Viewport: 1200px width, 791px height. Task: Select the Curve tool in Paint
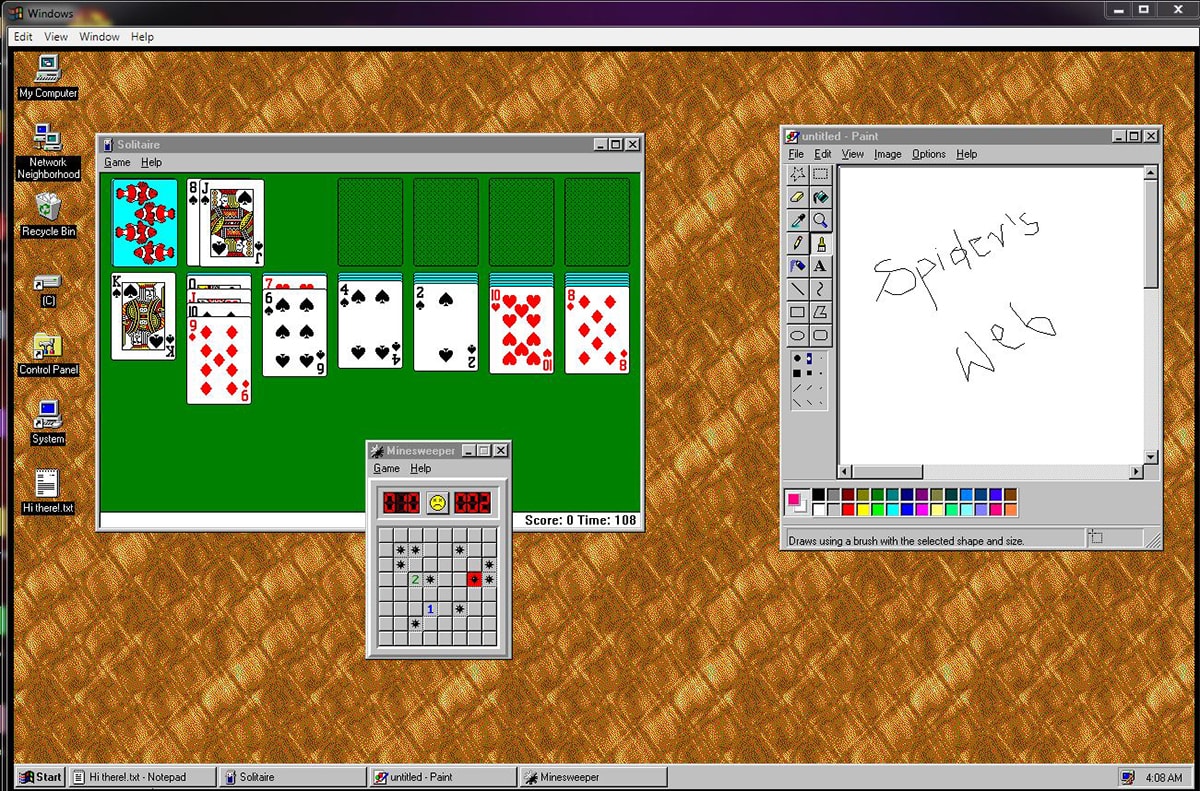820,289
